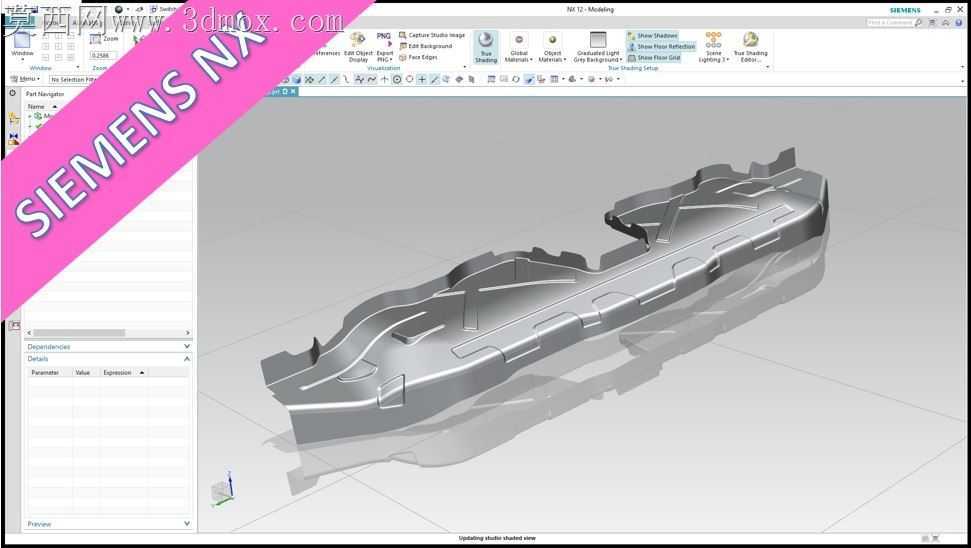The width and height of the screenshot is (971, 548).
Task: Open Global Materials dropdown
Action: (518, 48)
